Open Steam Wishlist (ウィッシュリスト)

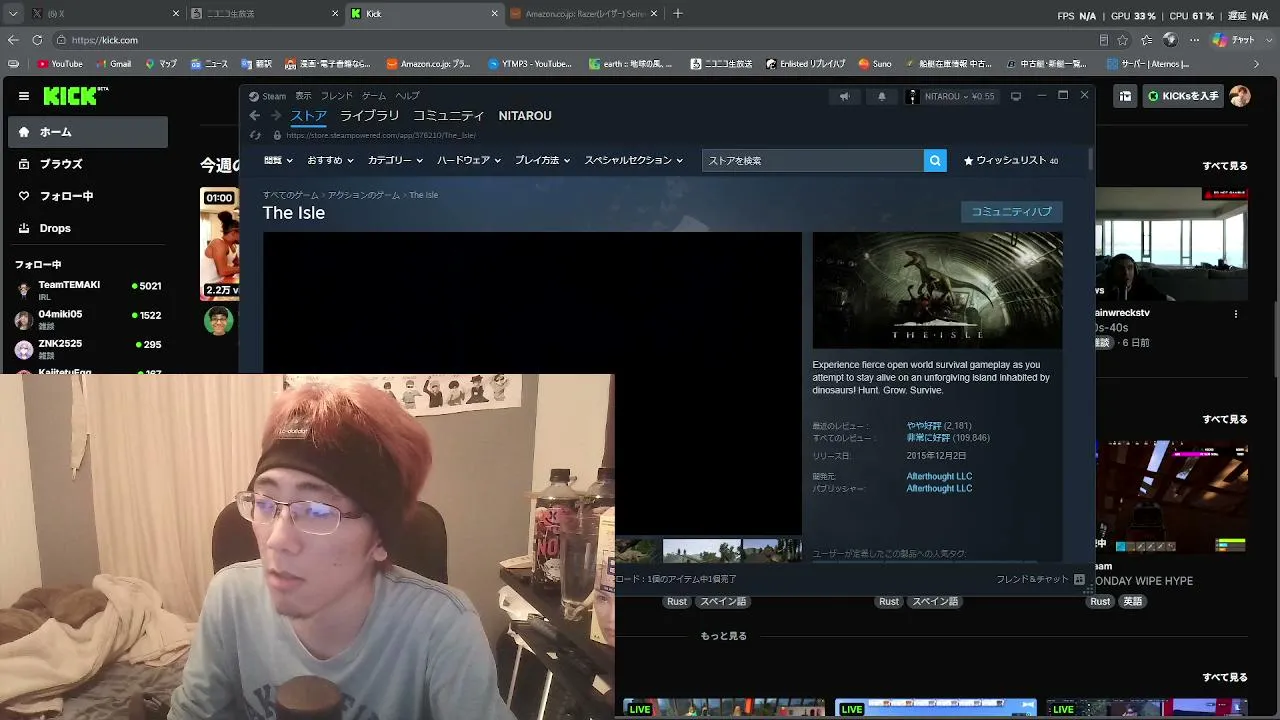(x=1010, y=160)
